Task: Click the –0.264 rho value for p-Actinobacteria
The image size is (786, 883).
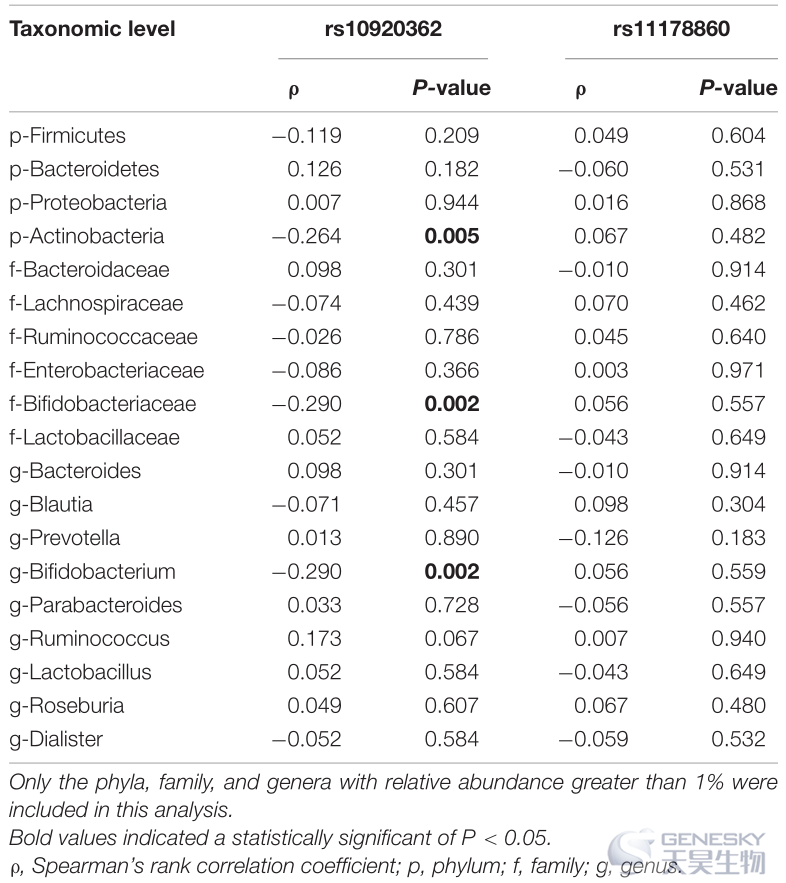Action: pyautogui.click(x=307, y=236)
